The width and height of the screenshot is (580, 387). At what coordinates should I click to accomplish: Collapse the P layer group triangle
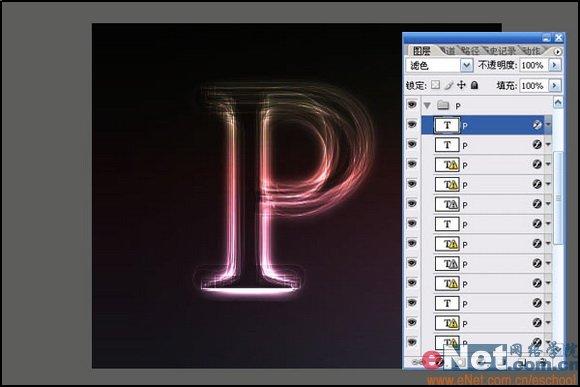(x=427, y=106)
